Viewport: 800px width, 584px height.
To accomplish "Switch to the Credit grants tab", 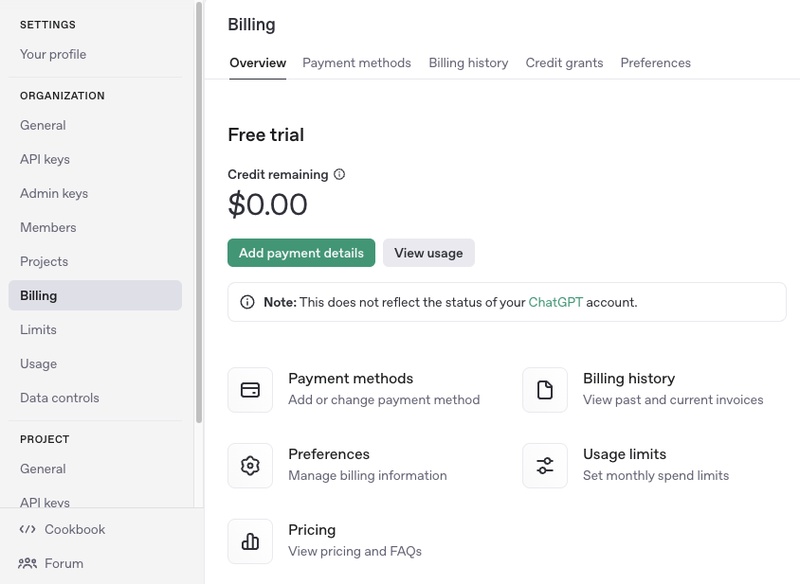I will coord(564,63).
